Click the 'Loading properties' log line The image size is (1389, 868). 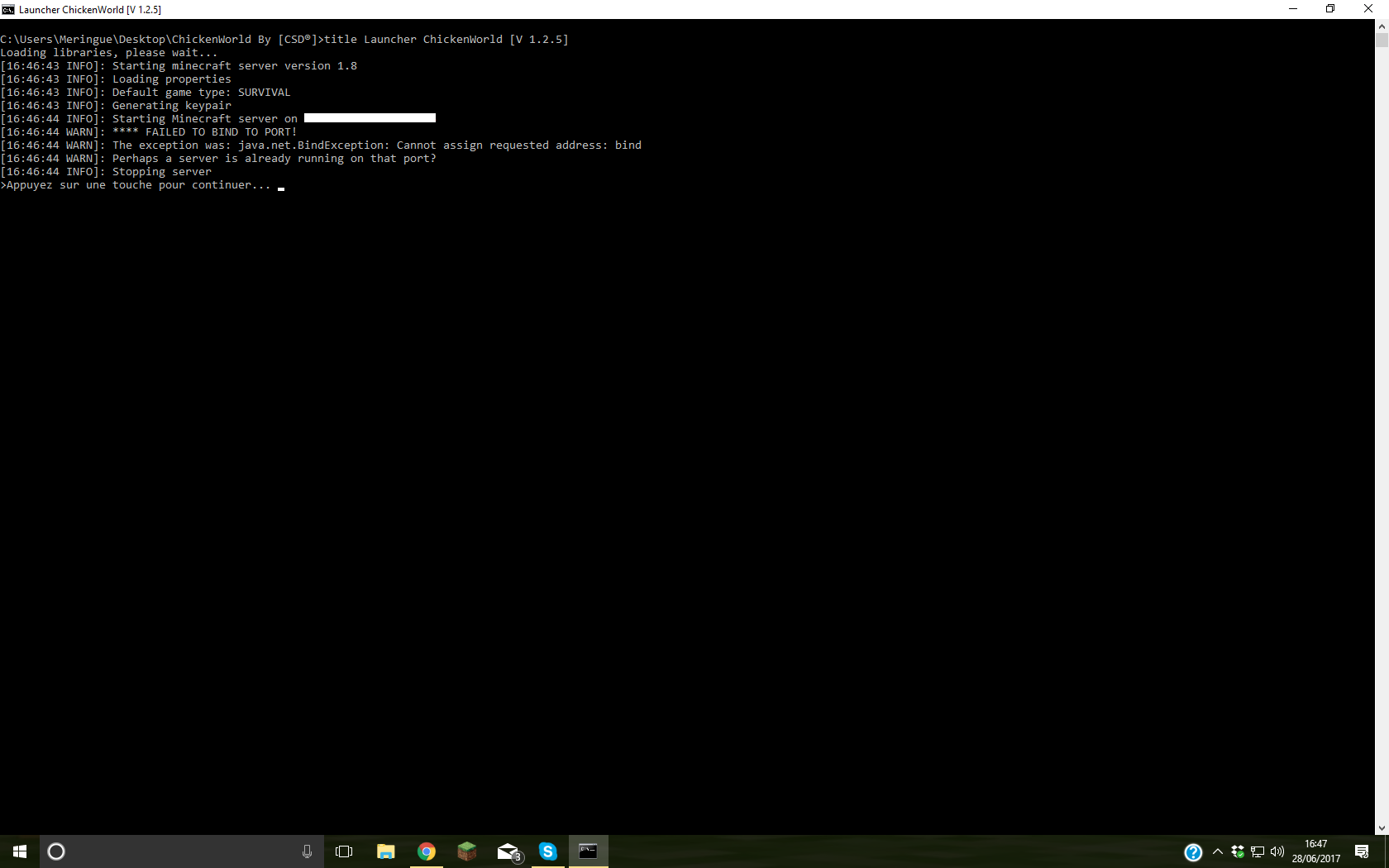[116, 79]
